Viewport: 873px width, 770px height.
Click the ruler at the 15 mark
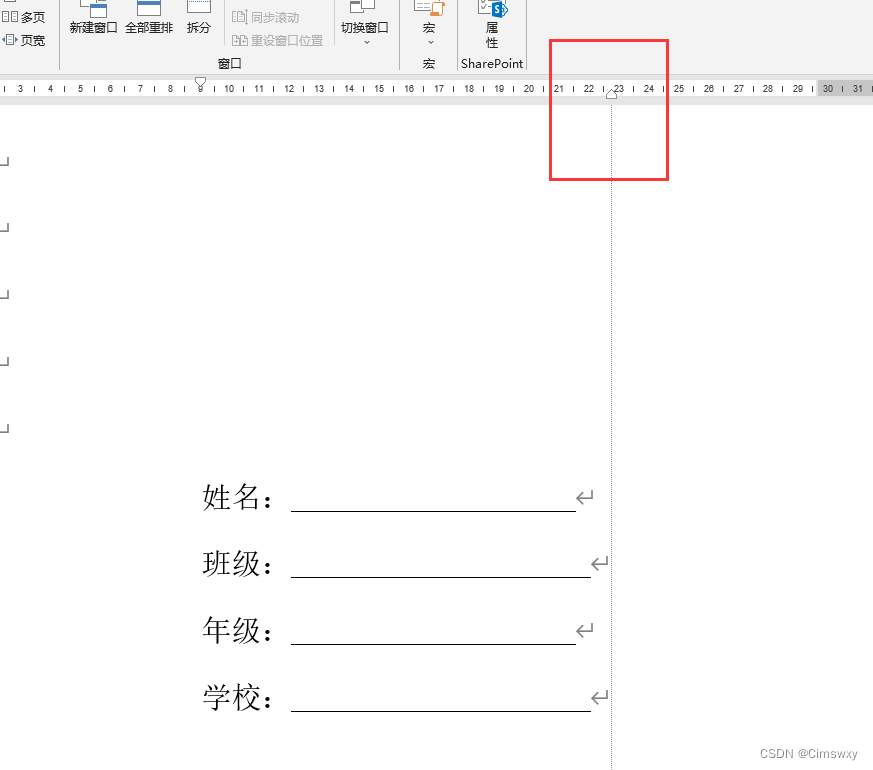coord(379,88)
